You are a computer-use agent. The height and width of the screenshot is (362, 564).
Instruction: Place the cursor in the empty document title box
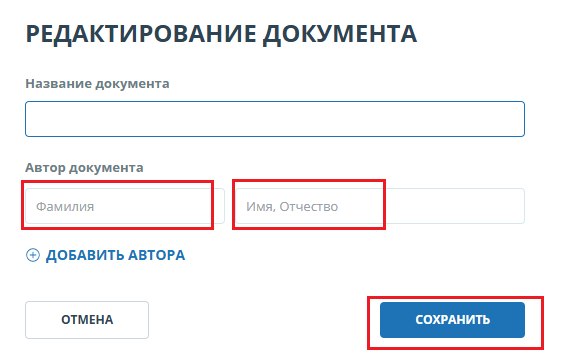[275, 119]
